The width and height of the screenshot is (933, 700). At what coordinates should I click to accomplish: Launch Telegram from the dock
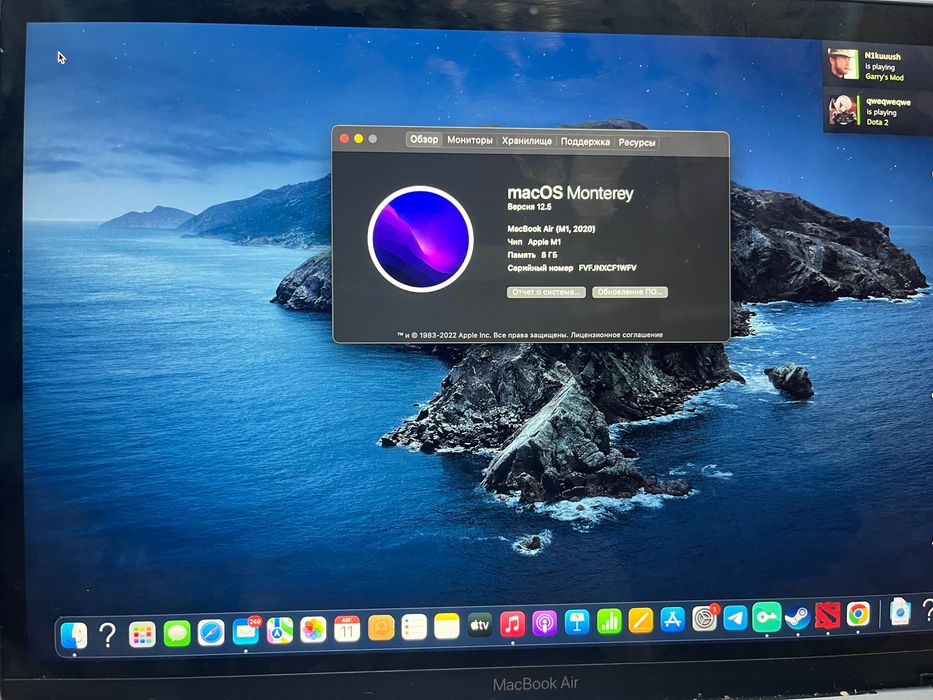735,618
